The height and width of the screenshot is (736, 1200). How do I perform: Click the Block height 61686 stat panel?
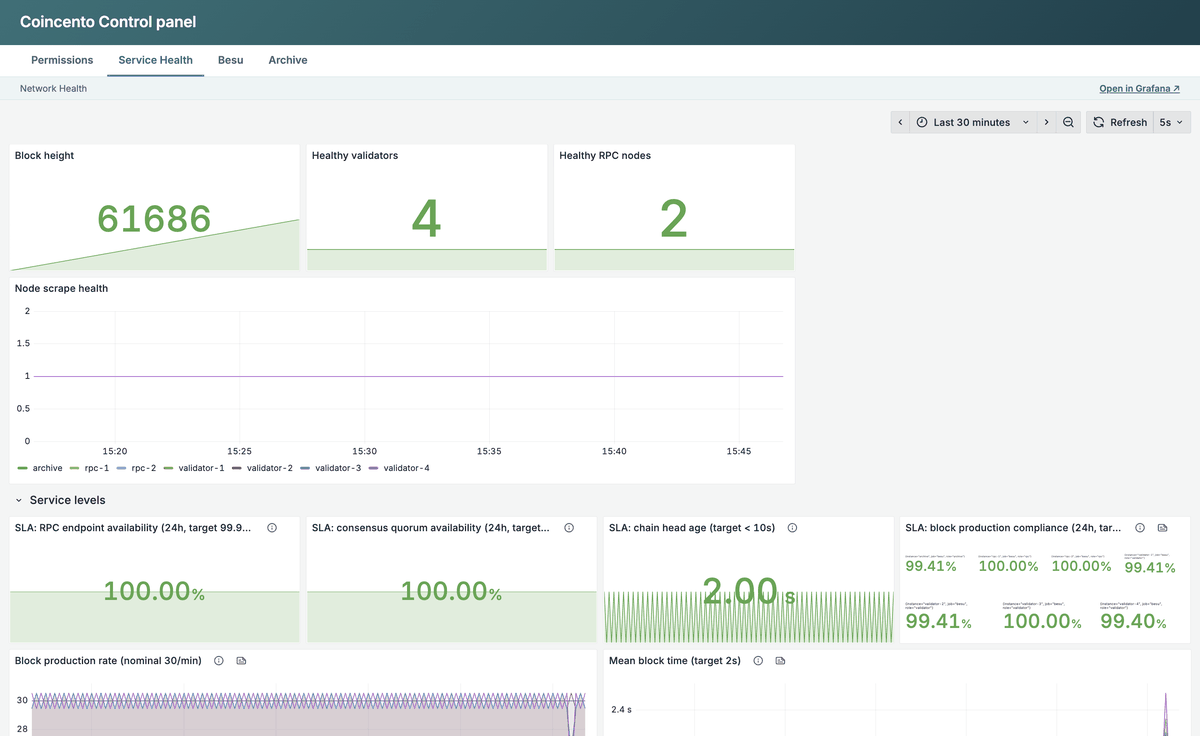pyautogui.click(x=155, y=208)
